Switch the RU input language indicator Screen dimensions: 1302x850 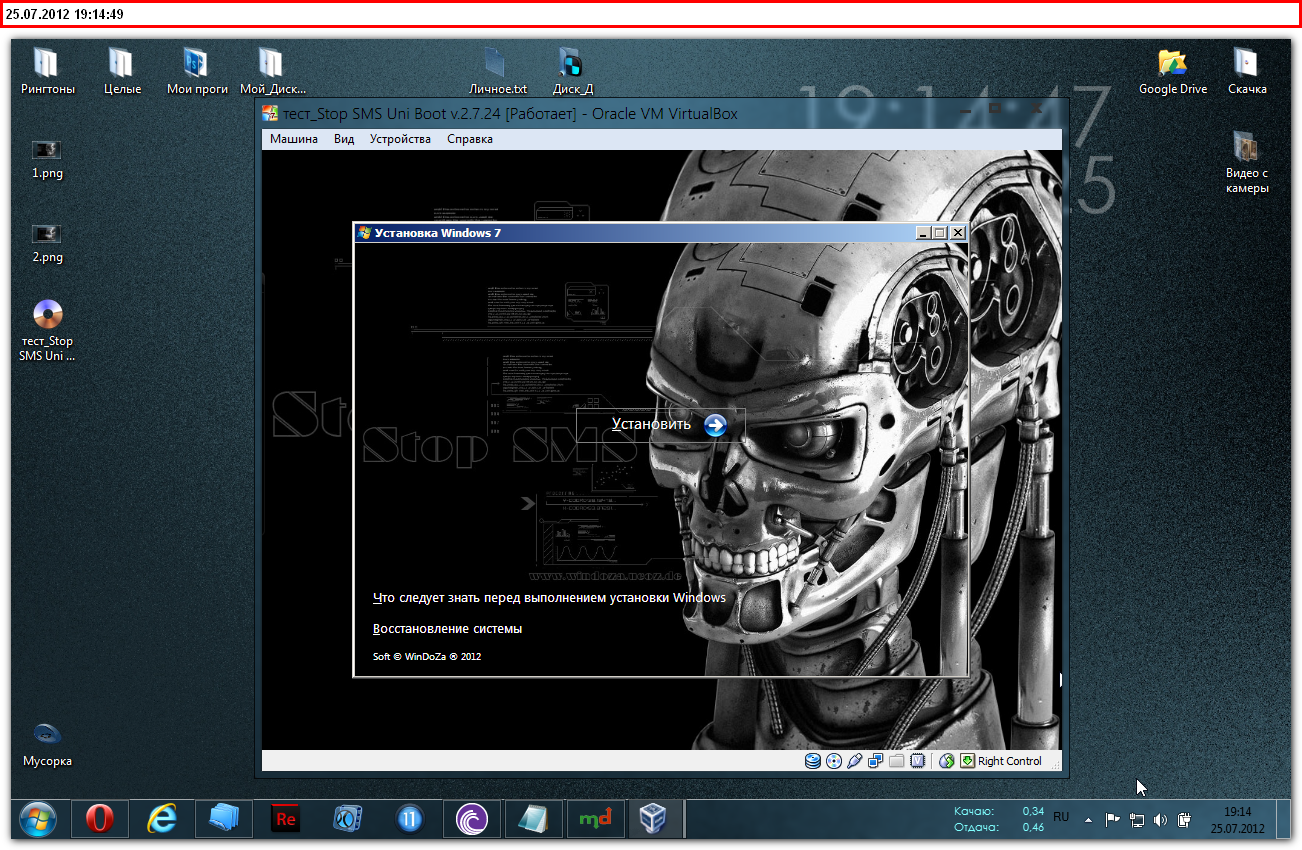pyautogui.click(x=1061, y=817)
